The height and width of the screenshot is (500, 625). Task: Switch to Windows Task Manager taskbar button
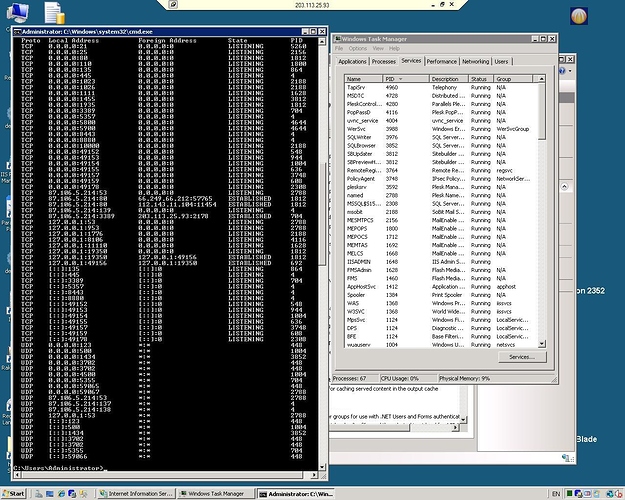tap(215, 494)
